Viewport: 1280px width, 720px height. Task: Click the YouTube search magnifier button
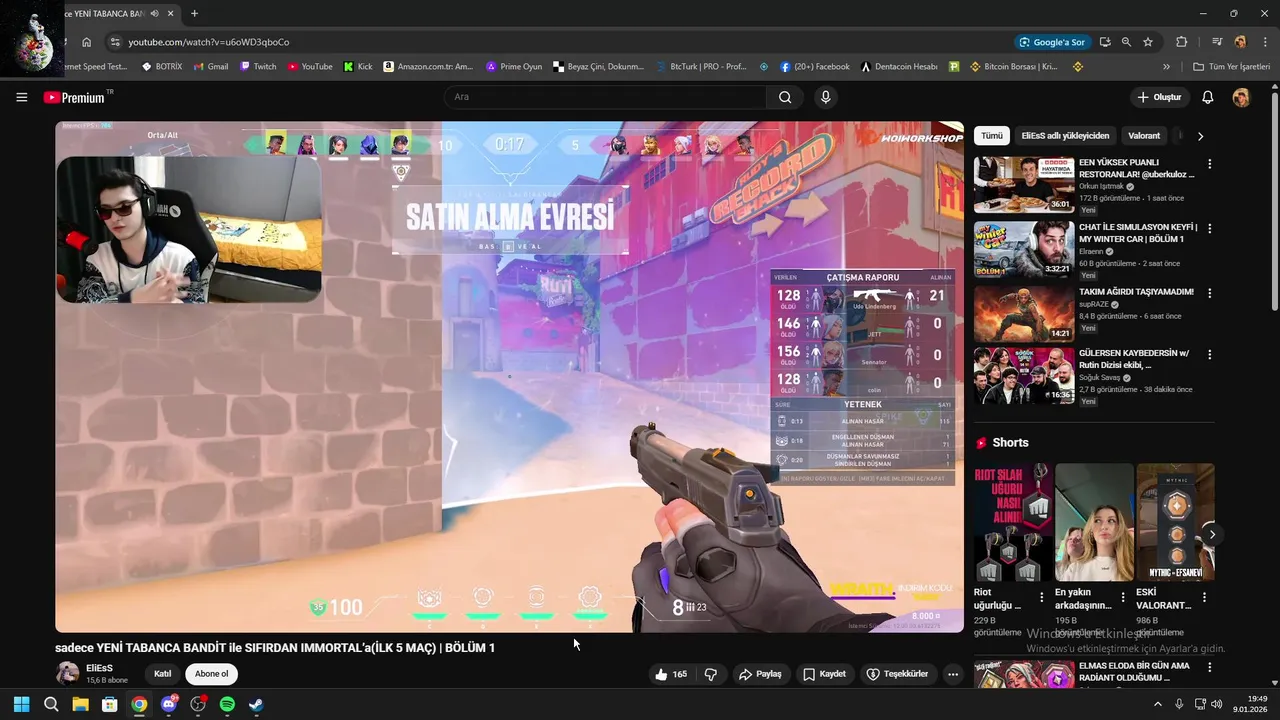point(785,97)
